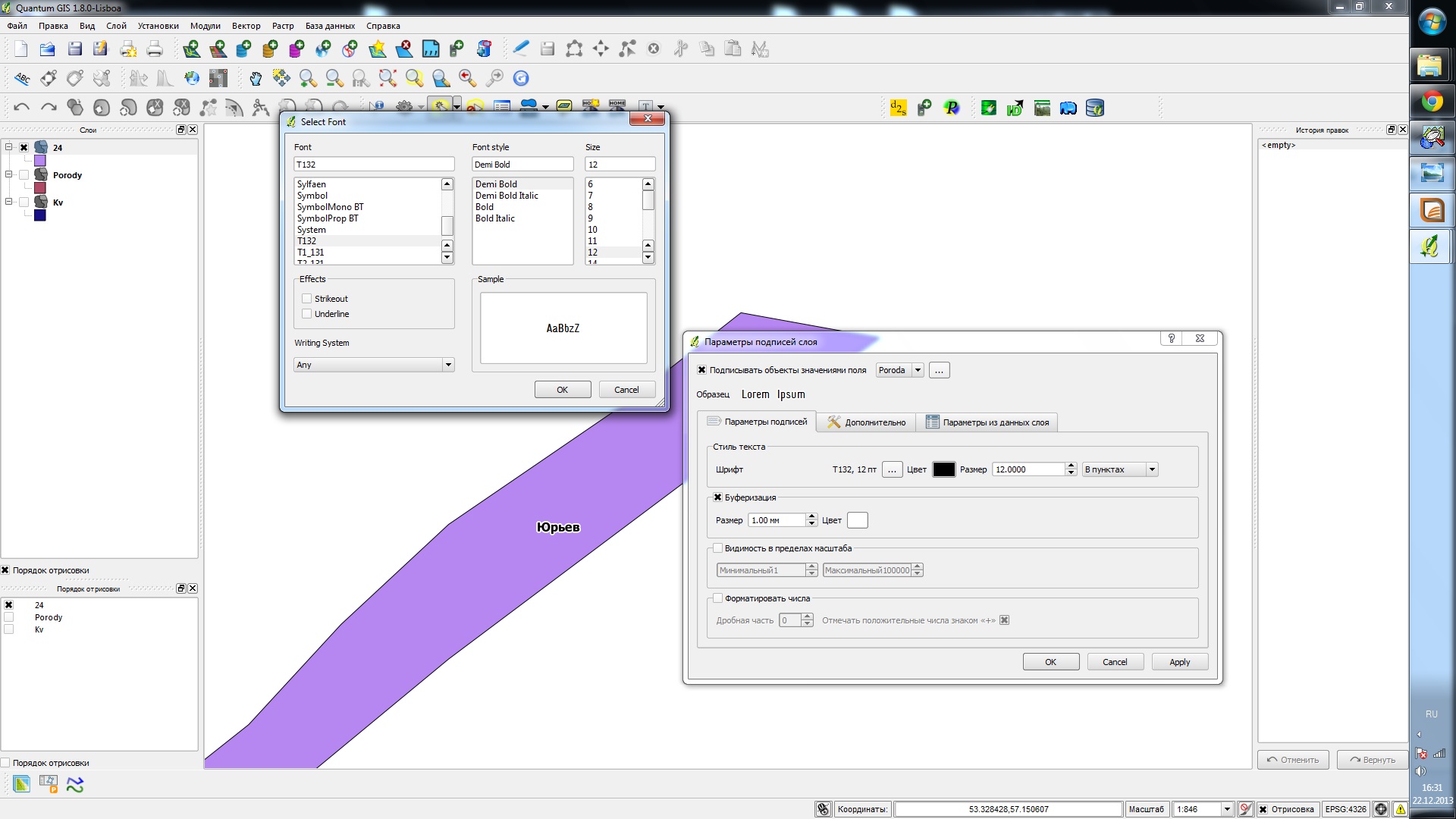Select the Pan Map hand tool

coord(256,78)
